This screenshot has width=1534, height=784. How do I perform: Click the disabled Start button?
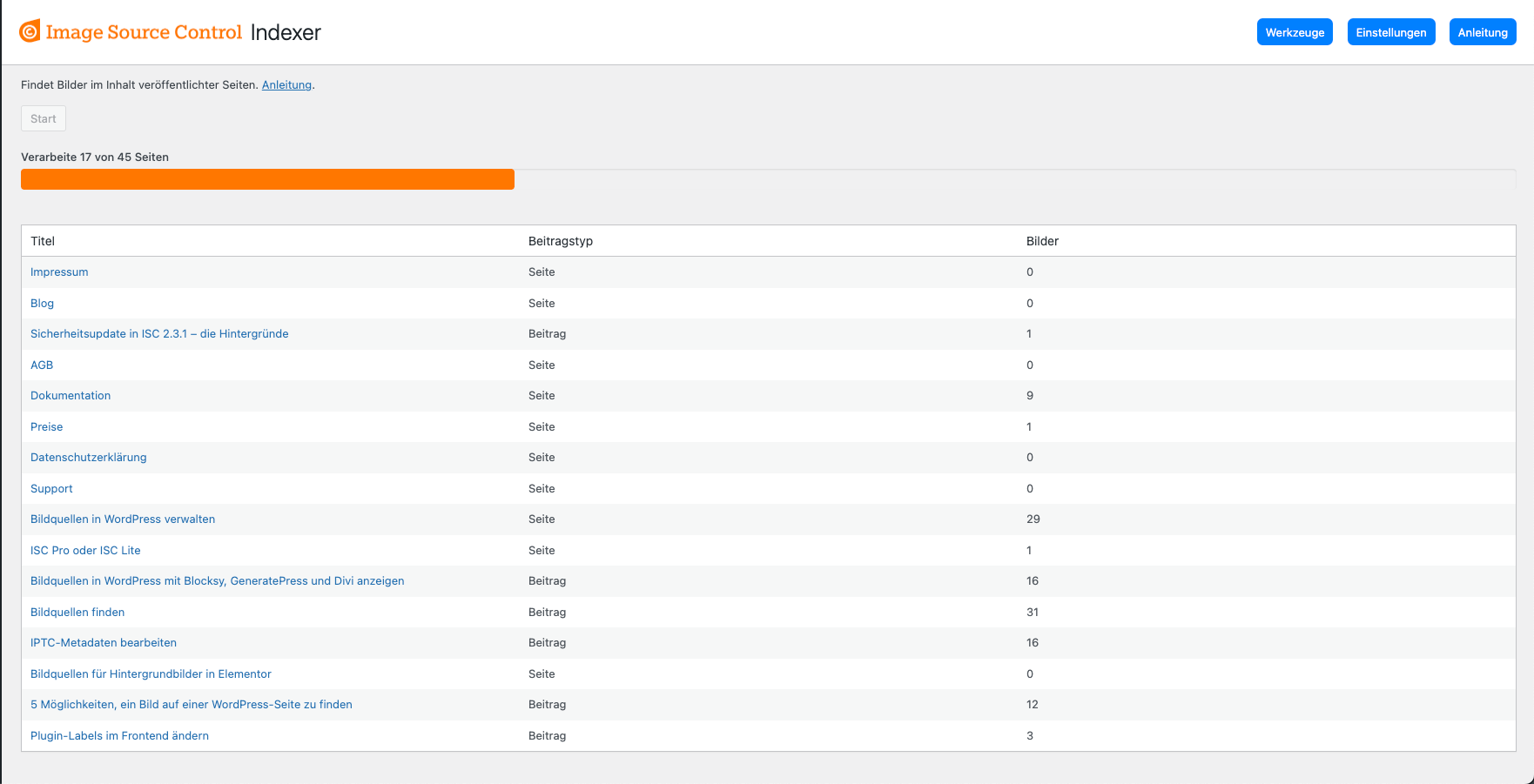pyautogui.click(x=44, y=118)
